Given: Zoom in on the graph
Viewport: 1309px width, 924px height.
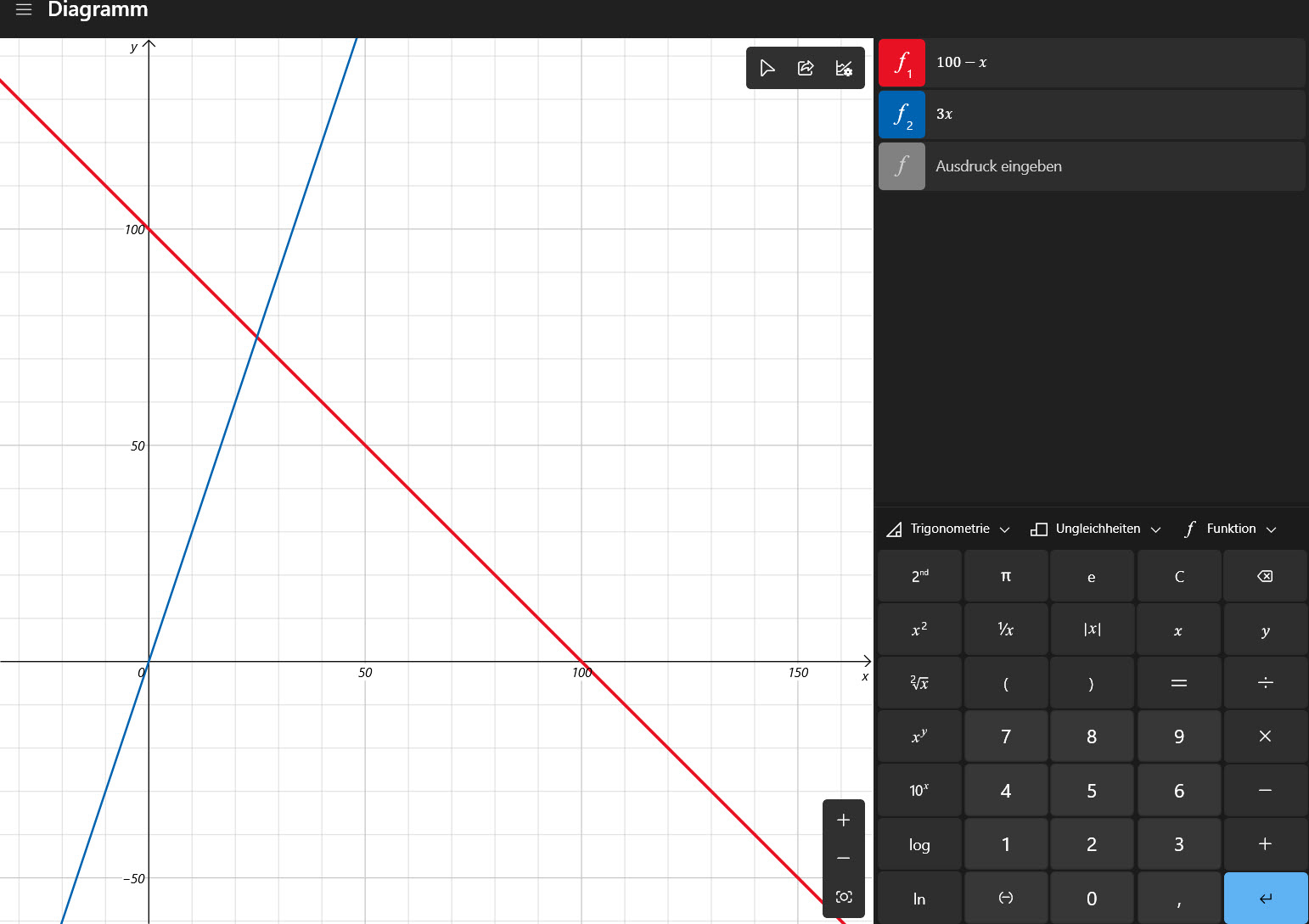Looking at the screenshot, I should coord(843,820).
